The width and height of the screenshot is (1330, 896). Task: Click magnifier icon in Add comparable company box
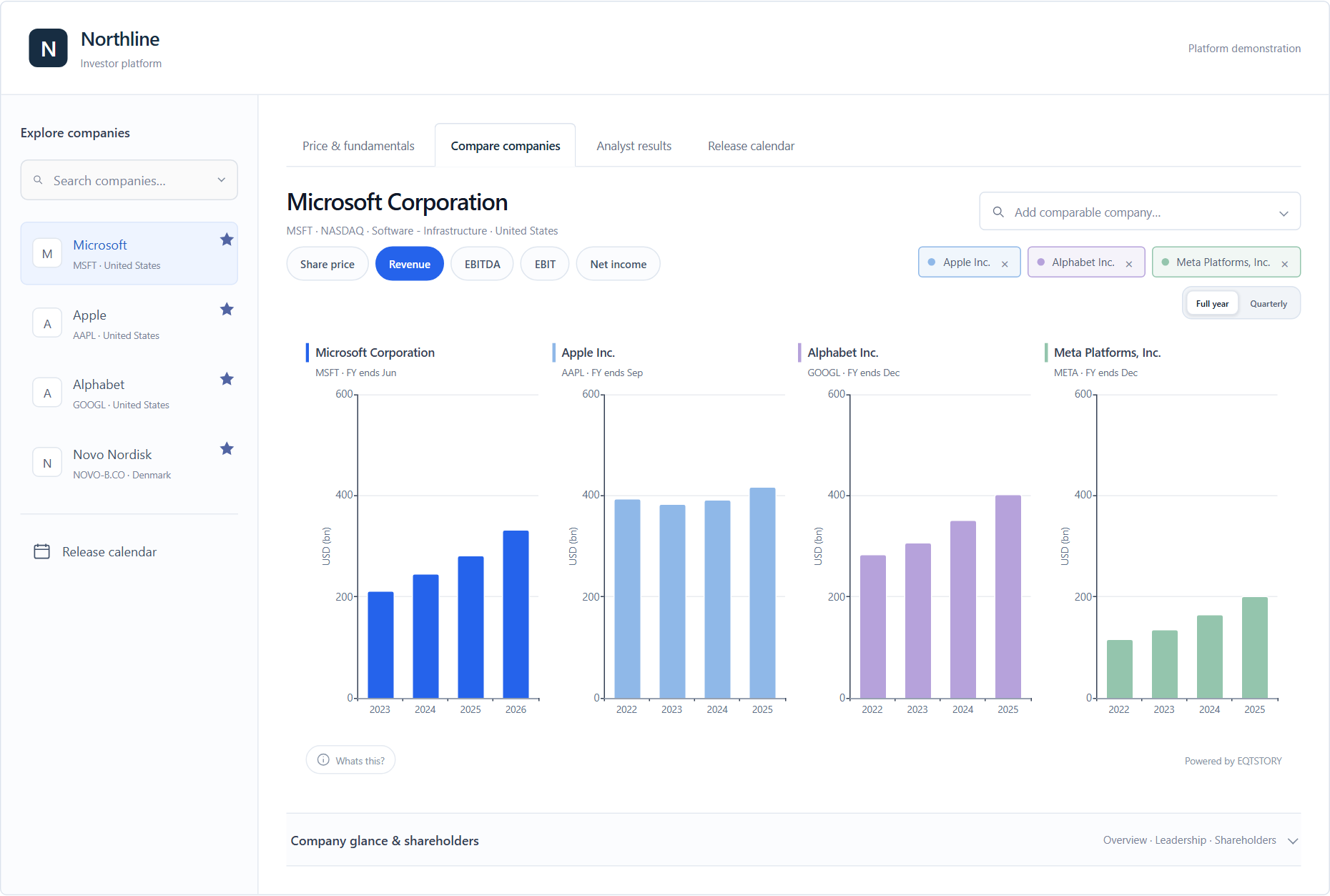point(998,212)
